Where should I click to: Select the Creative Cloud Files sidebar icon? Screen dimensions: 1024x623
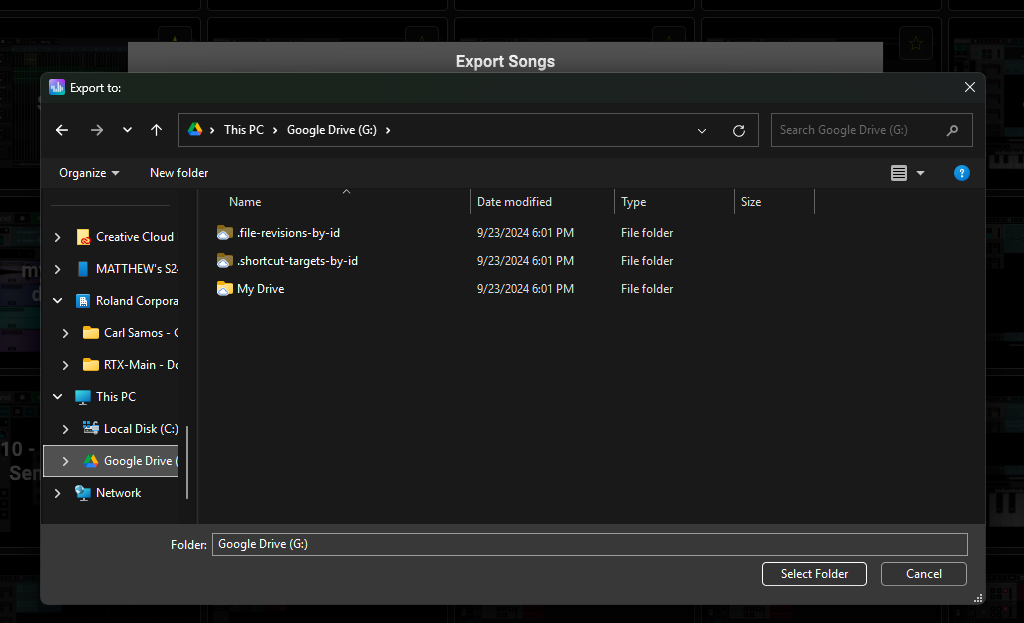(81, 237)
